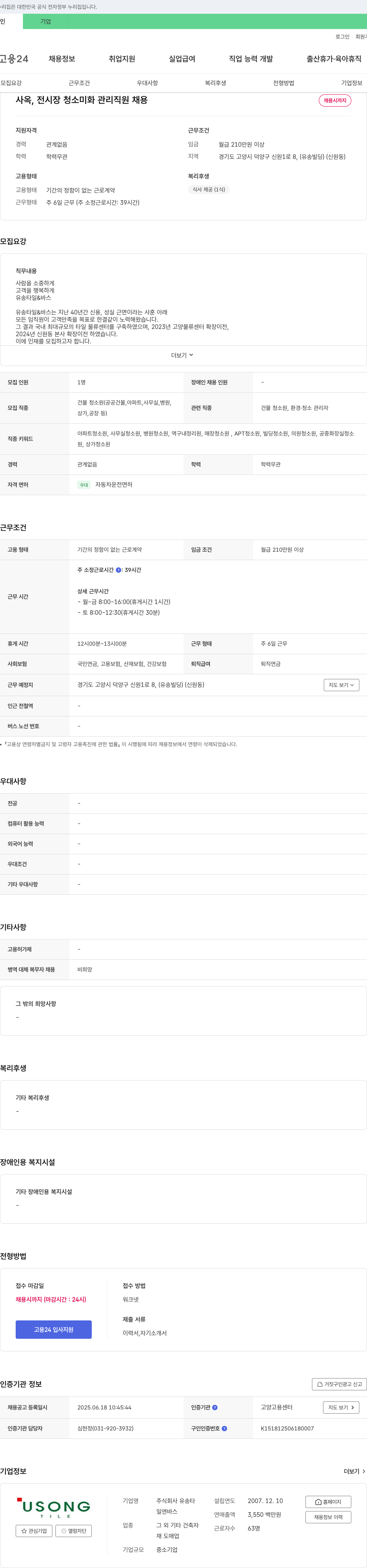367x1568 pixels.
Task: Click job title 사옥, 전시장 청소미화 관리직원 채용
Action: point(81,100)
